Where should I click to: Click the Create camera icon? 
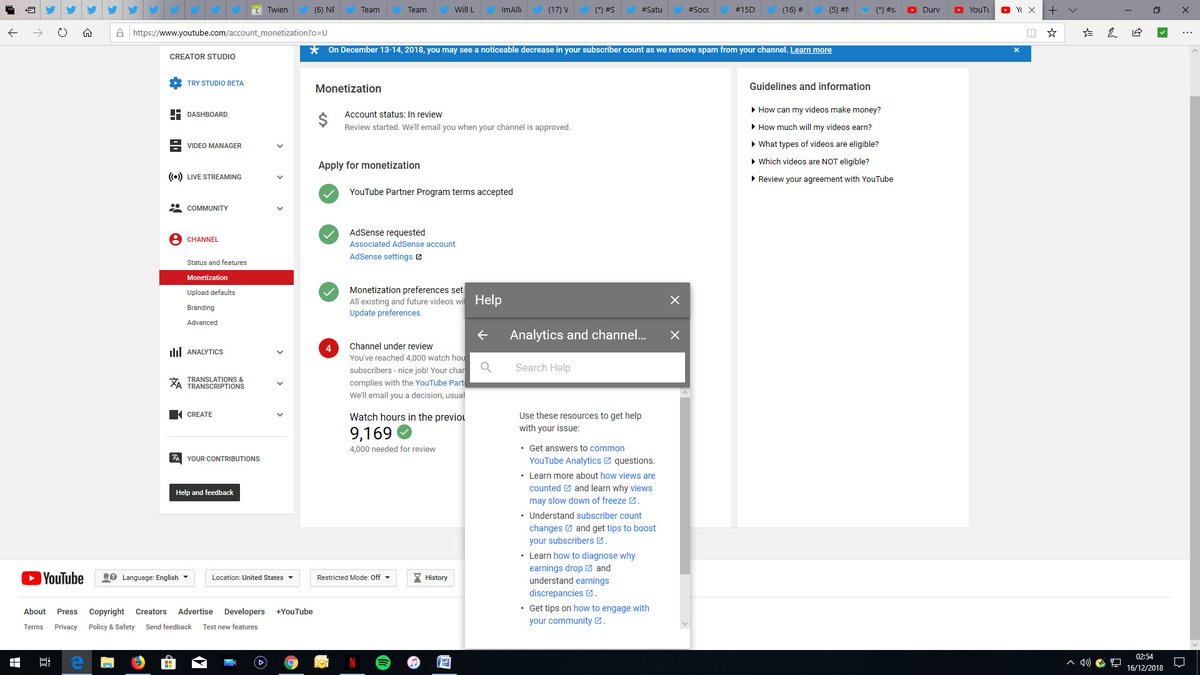coord(175,414)
